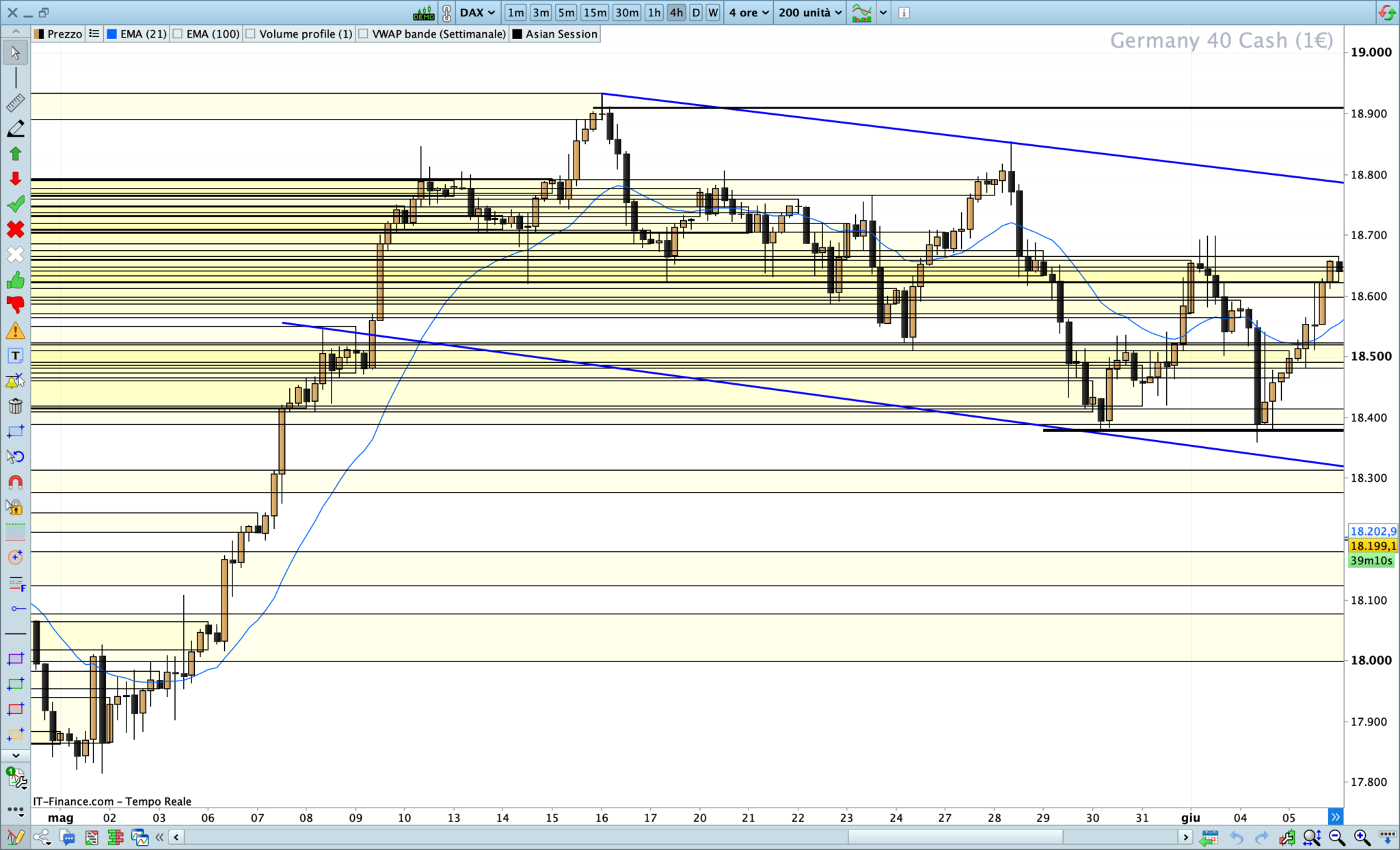This screenshot has width=1400, height=850.
Task: Toggle the EMA (100) indicator checkbox
Action: (178, 34)
